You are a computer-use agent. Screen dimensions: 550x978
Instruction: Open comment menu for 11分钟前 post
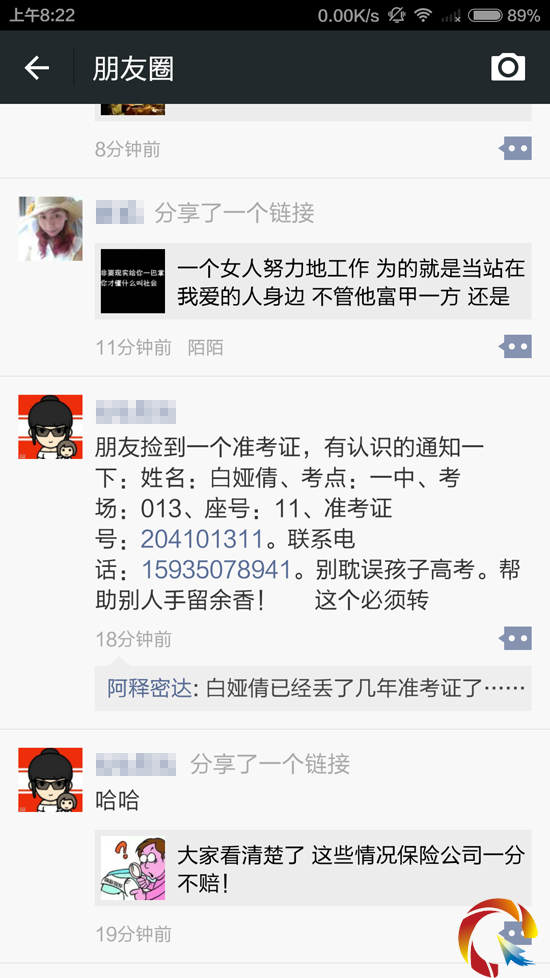(515, 346)
